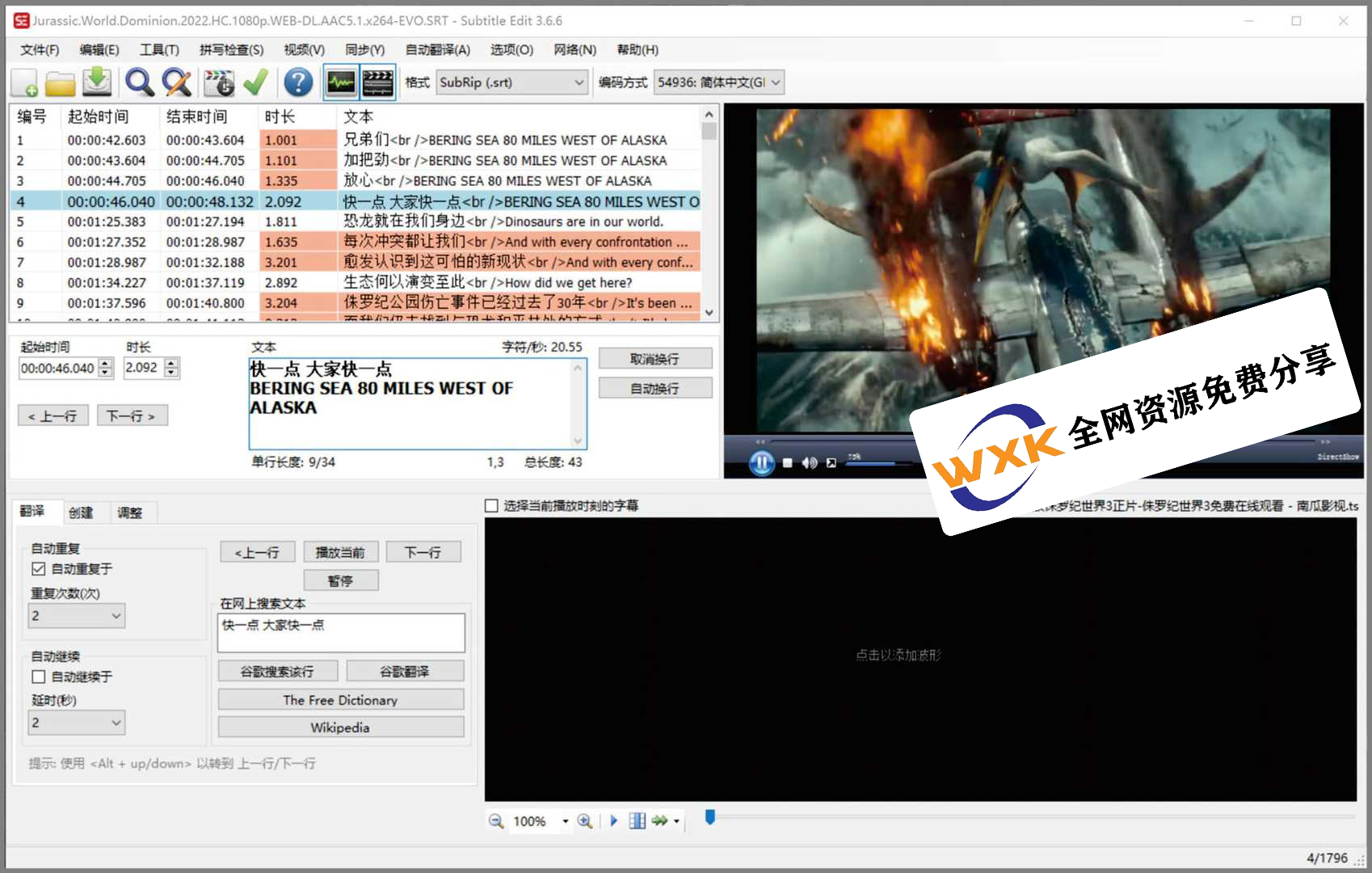Select subtitle row 6 at 00:01:27.352

(356, 242)
